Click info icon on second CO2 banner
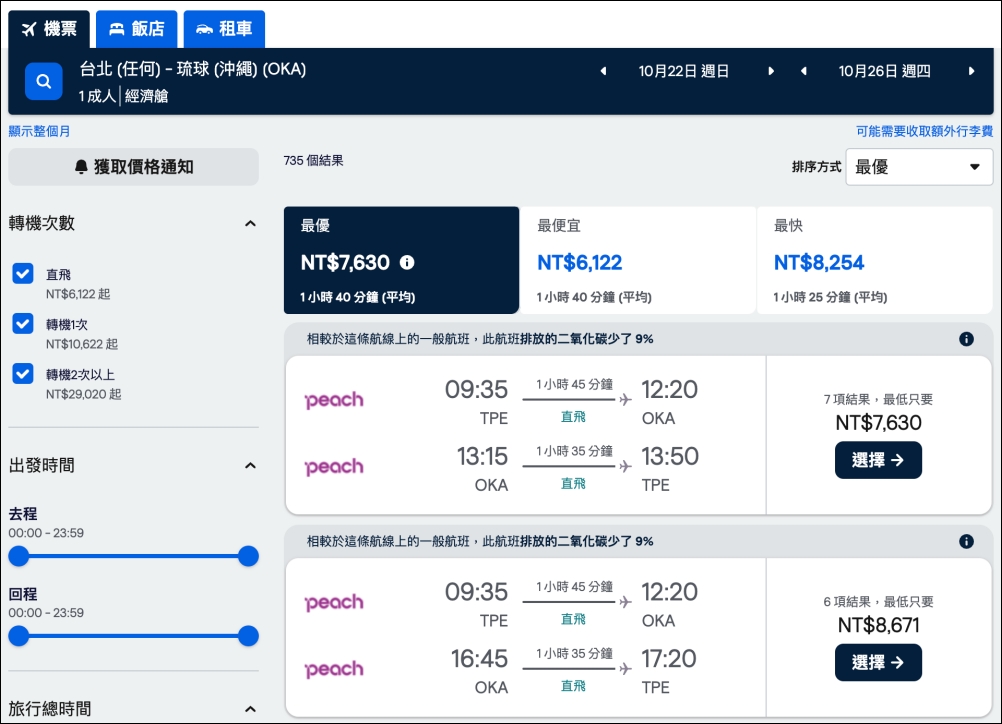 point(966,541)
